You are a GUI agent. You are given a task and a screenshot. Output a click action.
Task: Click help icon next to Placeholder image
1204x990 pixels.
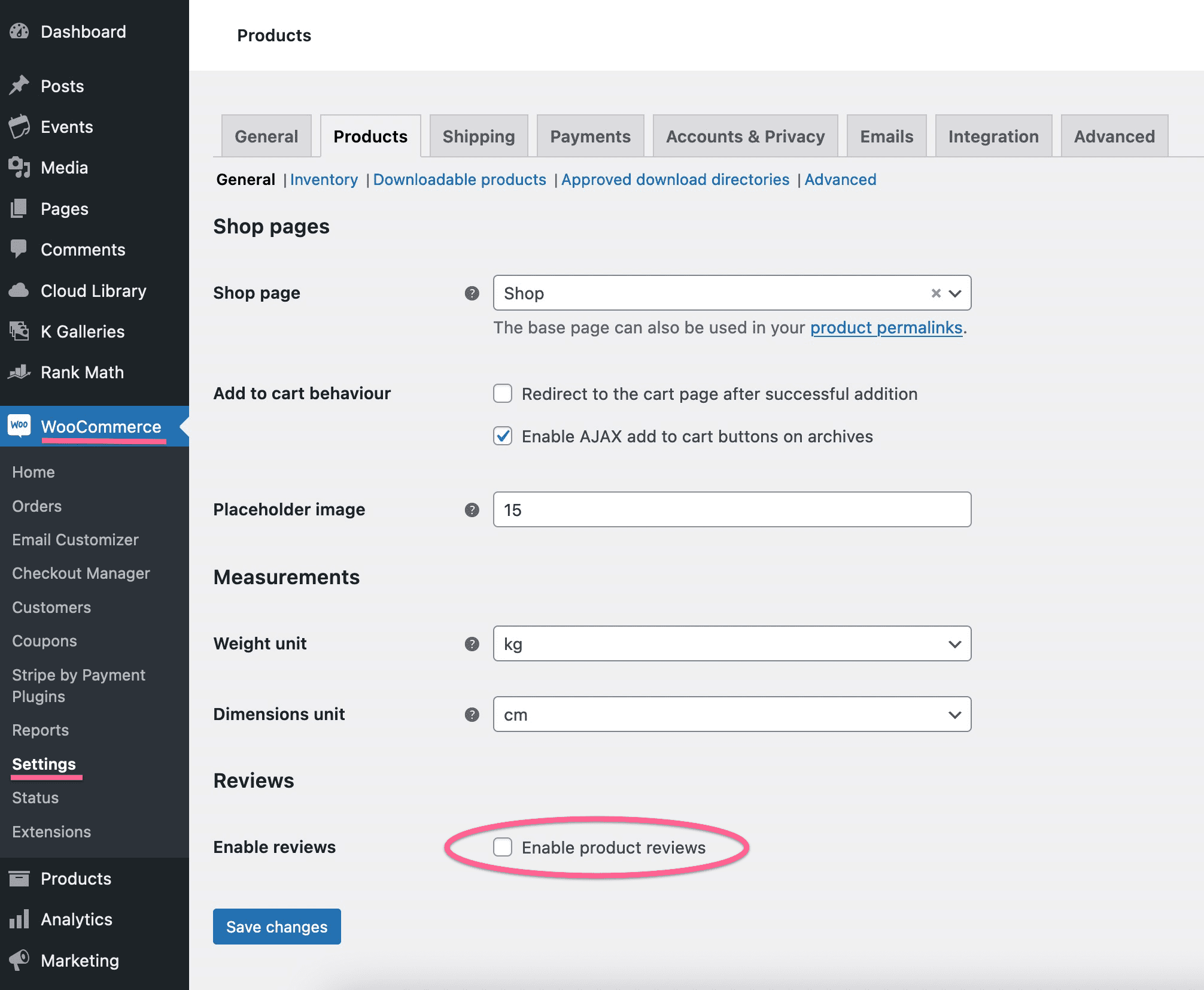[472, 510]
